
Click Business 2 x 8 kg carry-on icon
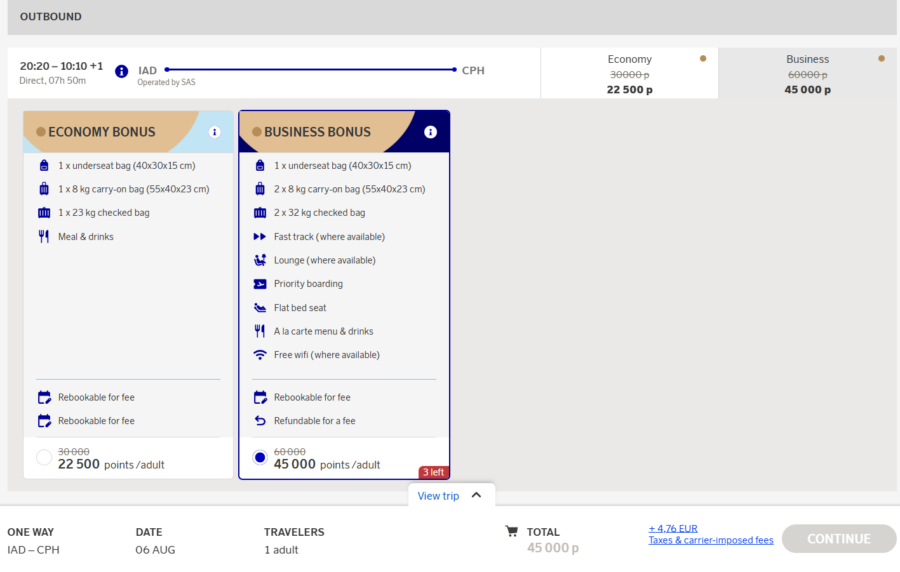(x=260, y=189)
